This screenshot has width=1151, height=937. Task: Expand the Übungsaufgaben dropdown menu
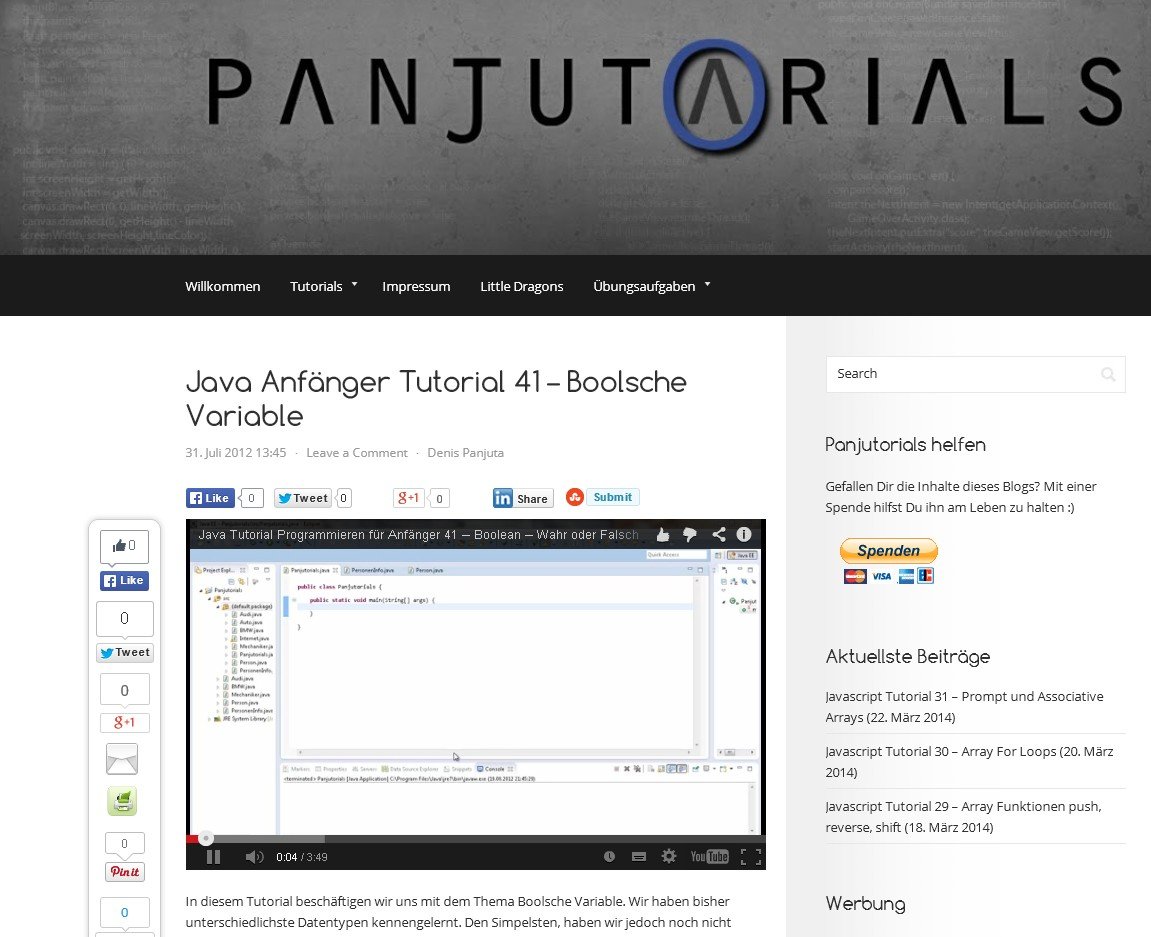(644, 286)
